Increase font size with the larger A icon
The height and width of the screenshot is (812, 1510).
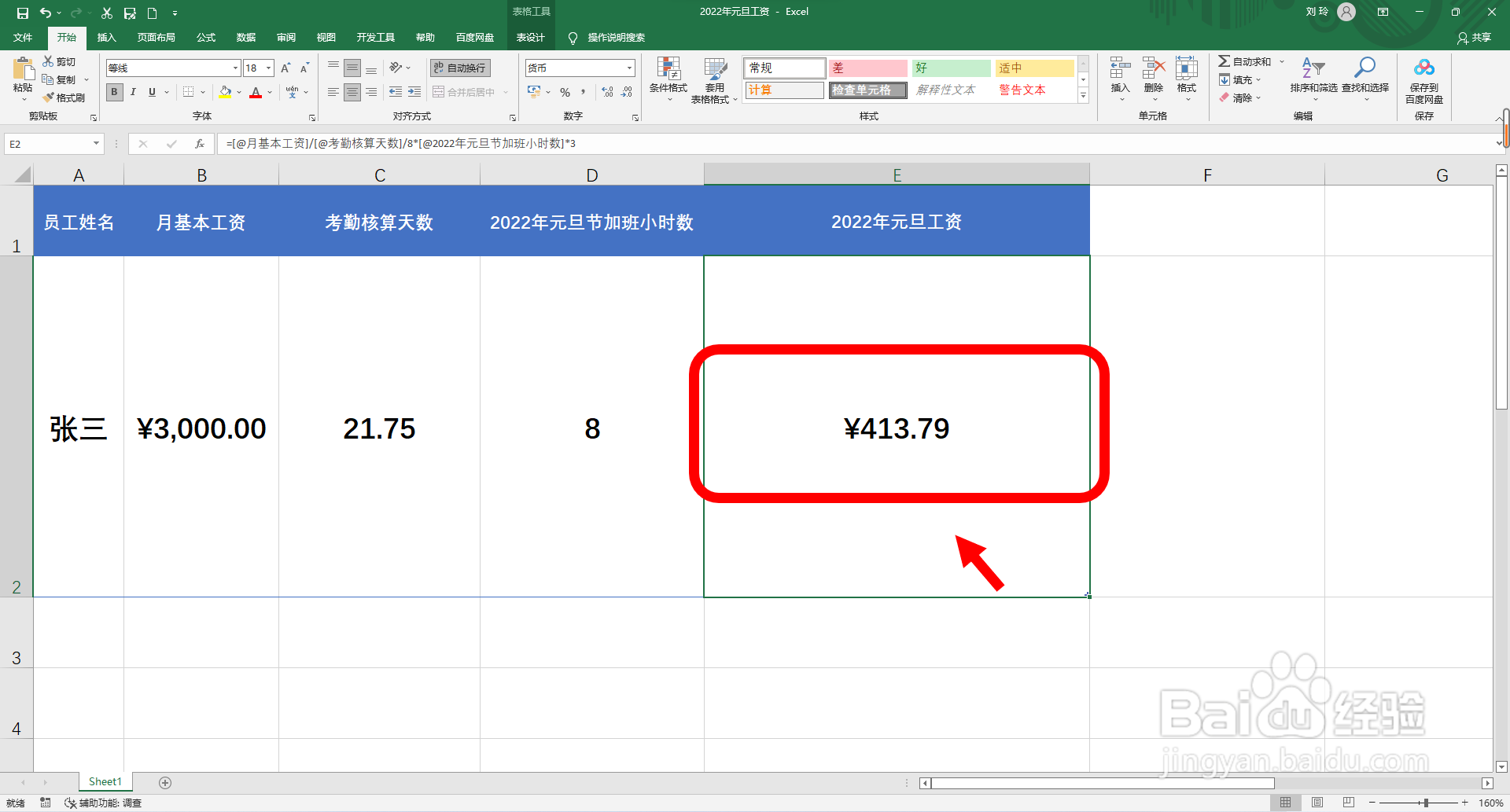(285, 68)
